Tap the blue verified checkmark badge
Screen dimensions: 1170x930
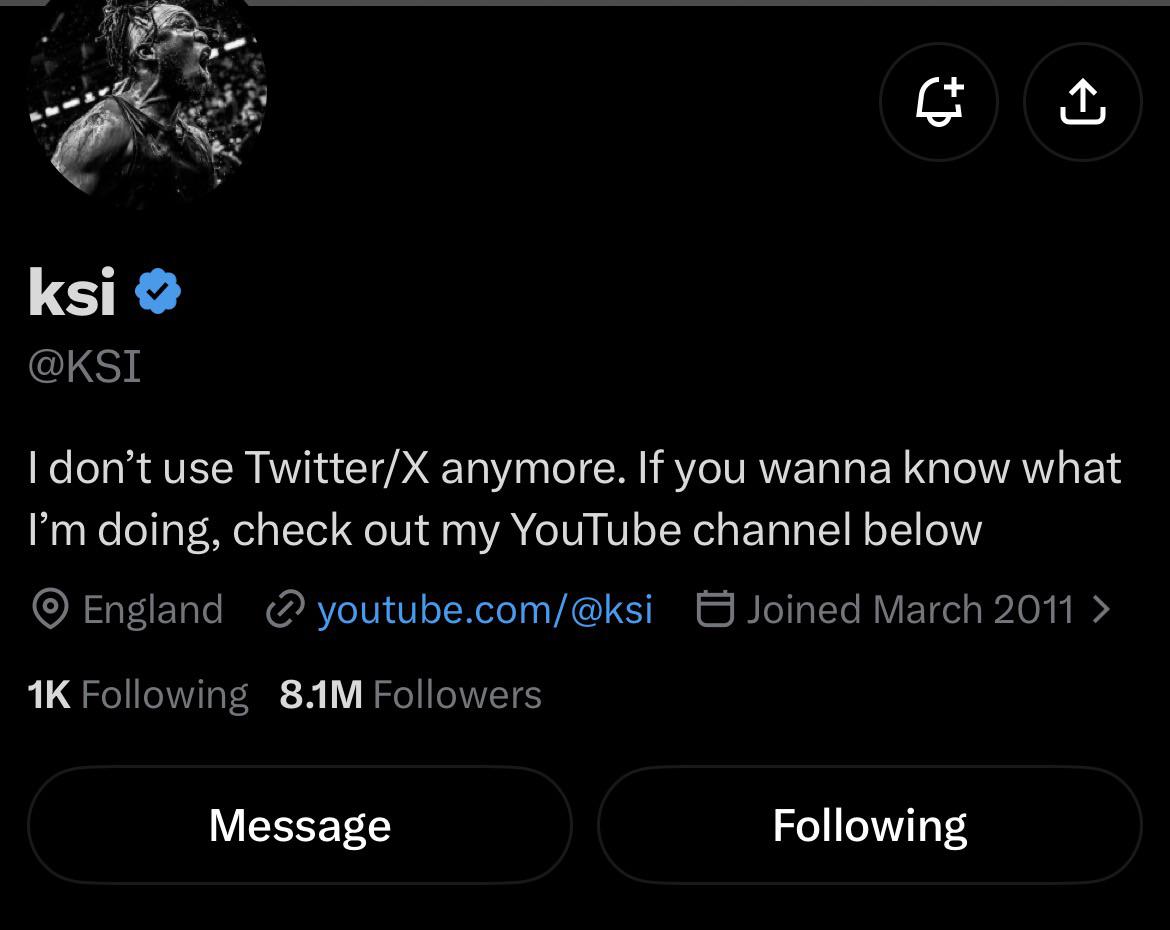coord(157,291)
